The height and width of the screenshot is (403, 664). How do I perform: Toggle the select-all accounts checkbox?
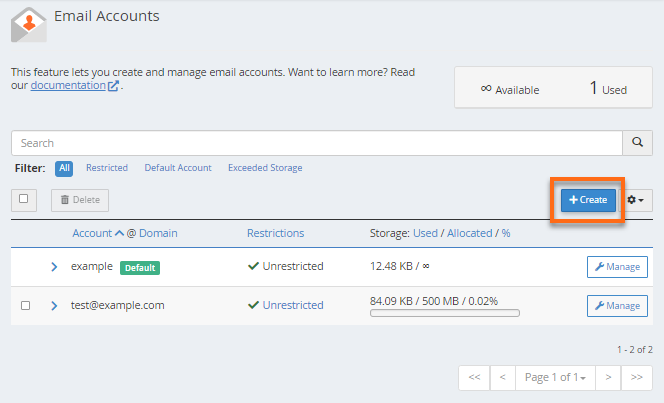pos(24,199)
